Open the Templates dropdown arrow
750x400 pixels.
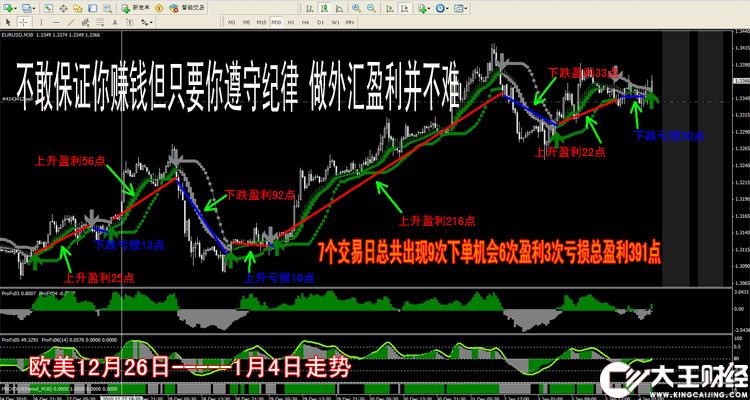point(466,8)
